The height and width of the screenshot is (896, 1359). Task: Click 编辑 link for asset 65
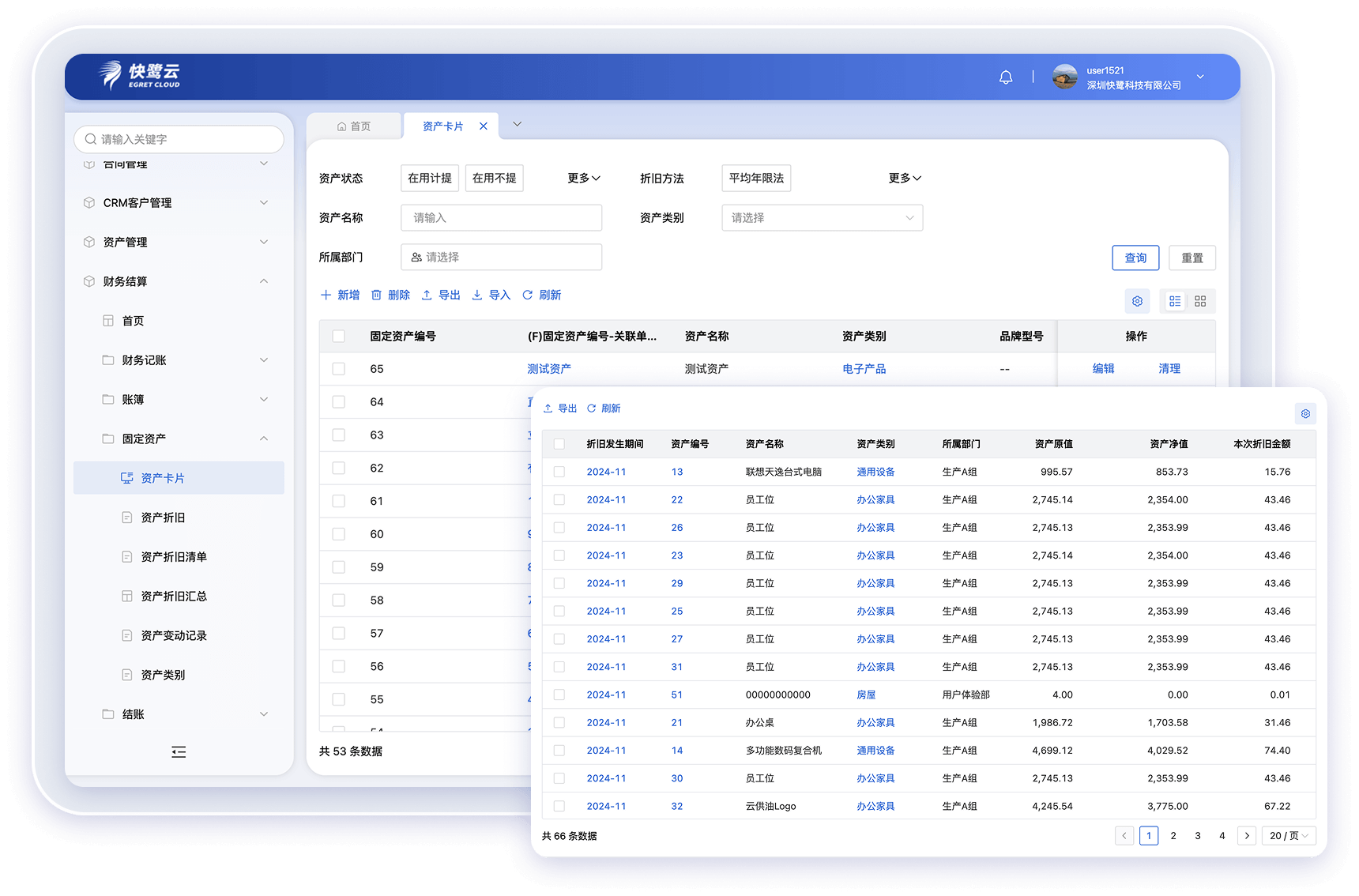click(1103, 369)
